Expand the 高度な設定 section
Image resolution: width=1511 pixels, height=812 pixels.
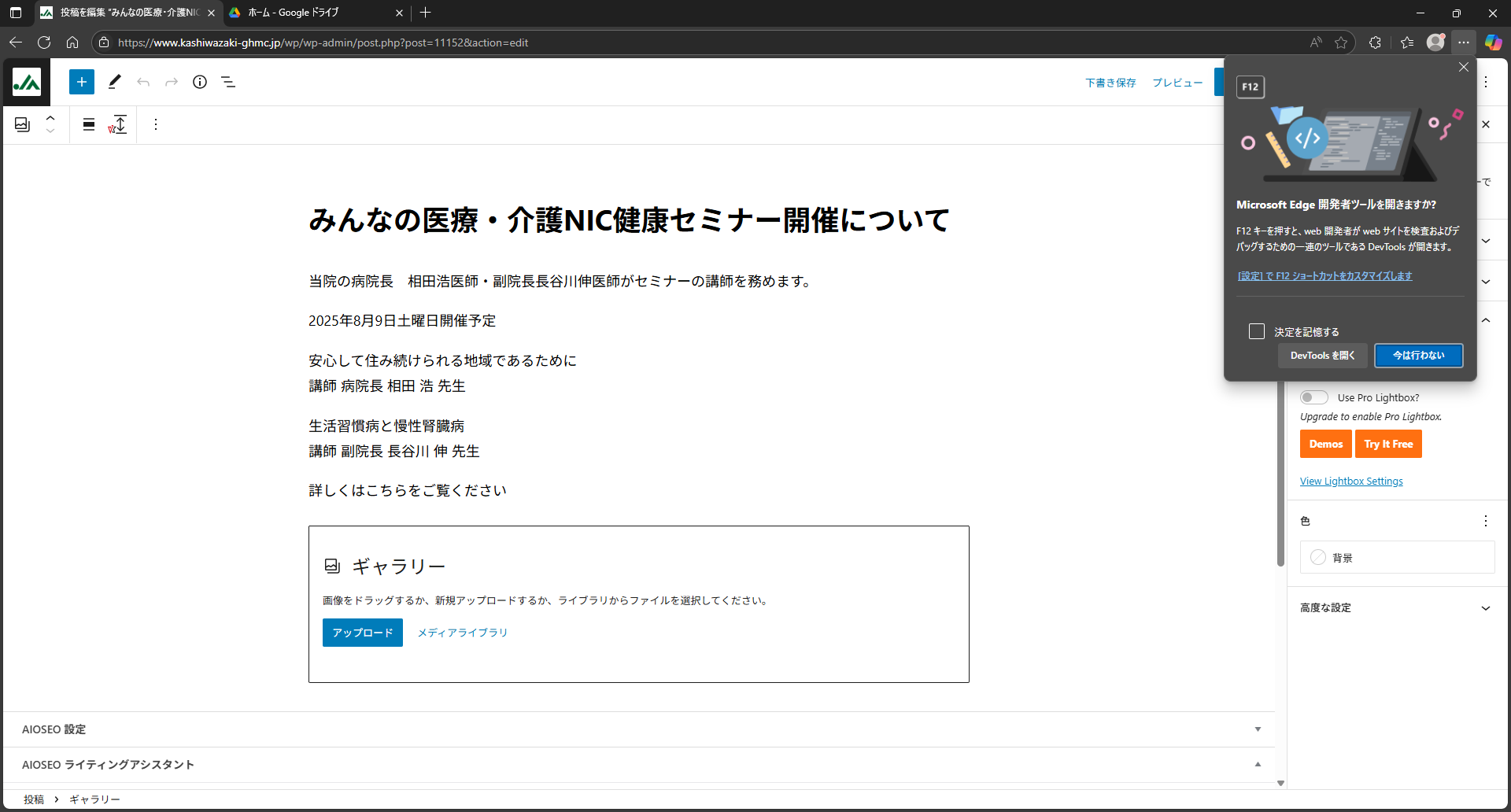coord(1395,607)
